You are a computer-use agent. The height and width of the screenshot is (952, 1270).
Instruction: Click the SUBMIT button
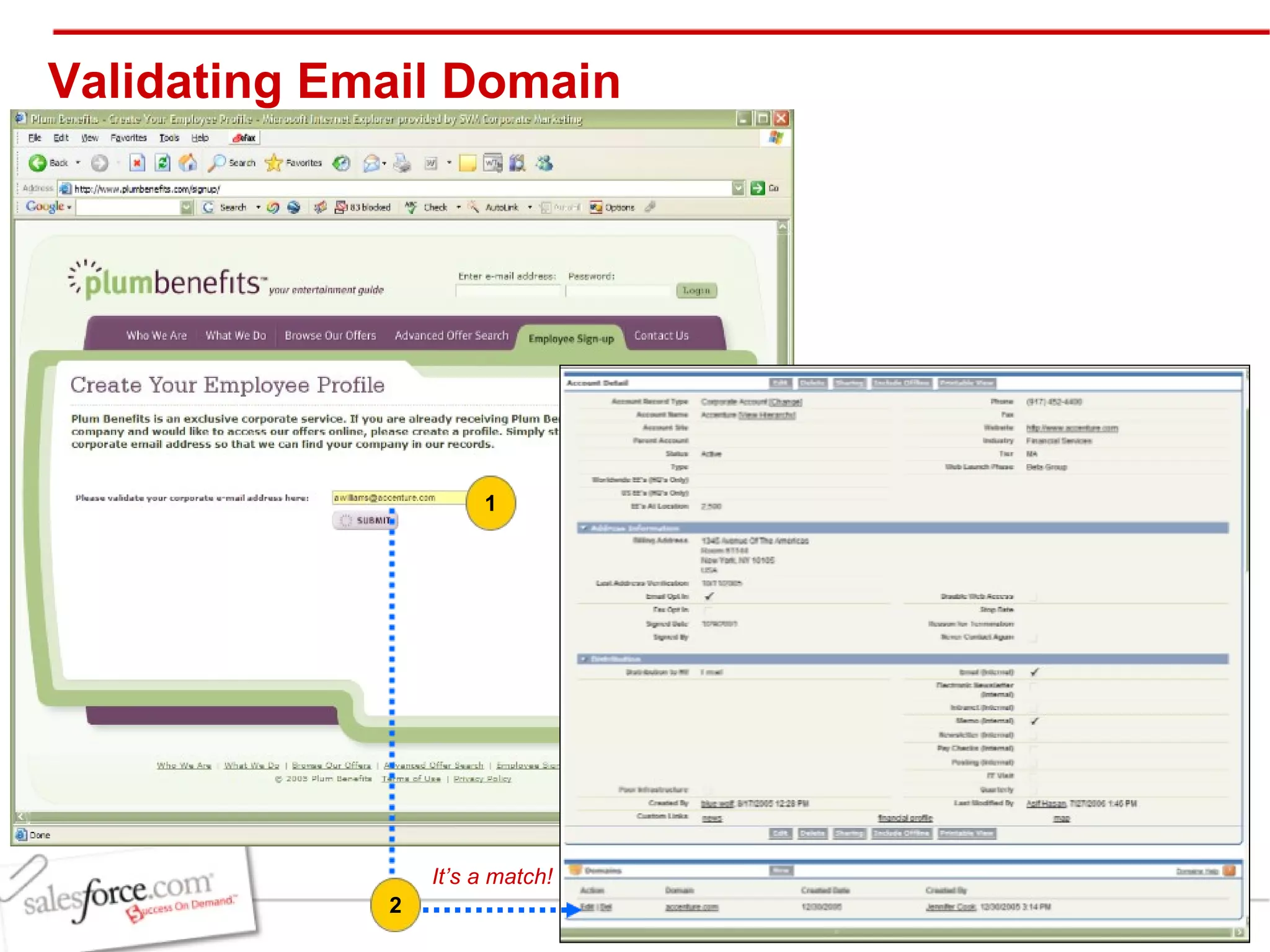pyautogui.click(x=365, y=521)
